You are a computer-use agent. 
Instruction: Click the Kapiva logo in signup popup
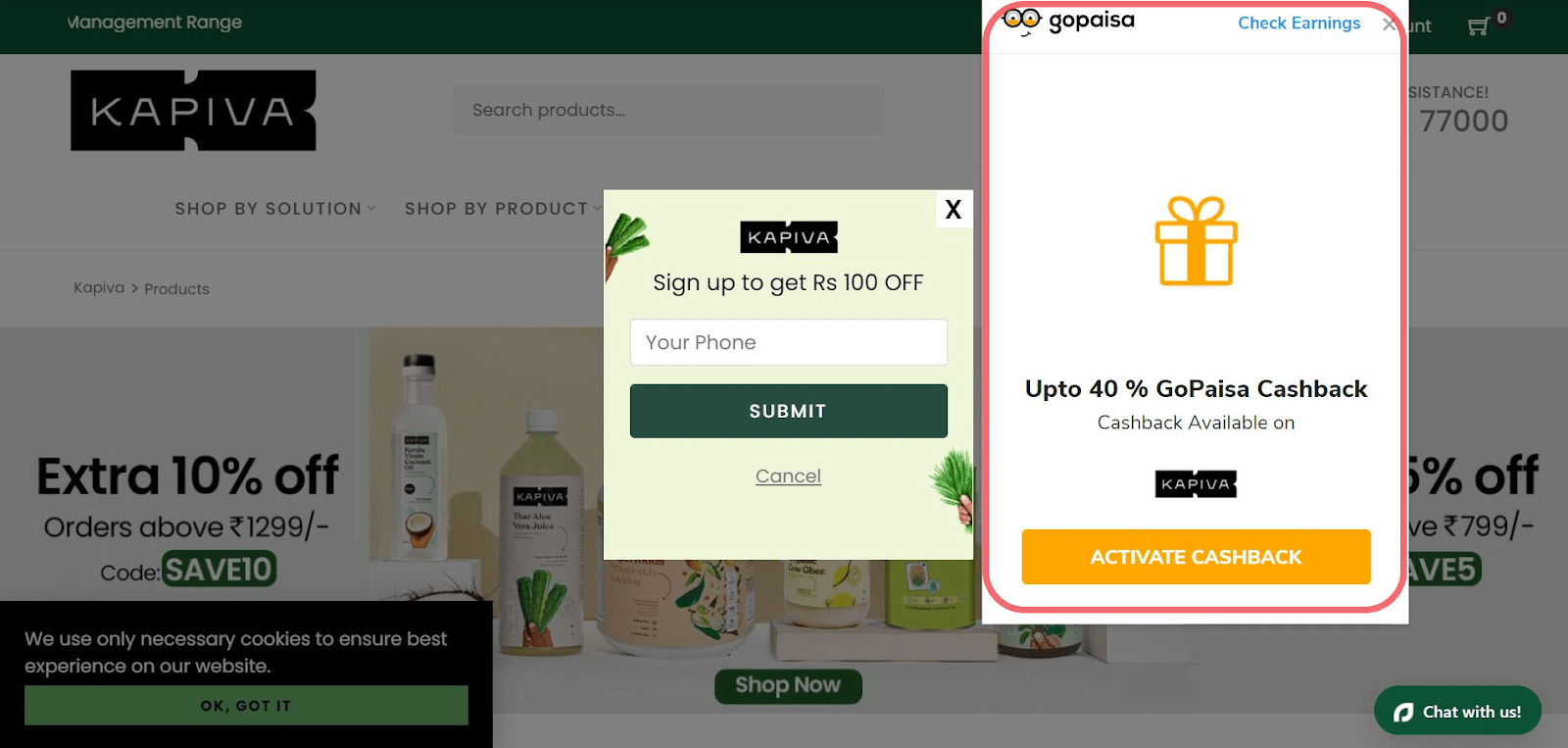tap(789, 237)
